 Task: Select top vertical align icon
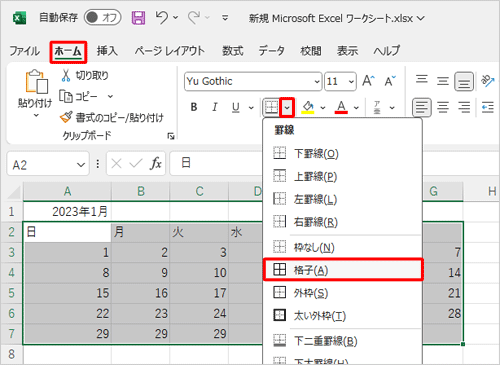[x=422, y=80]
